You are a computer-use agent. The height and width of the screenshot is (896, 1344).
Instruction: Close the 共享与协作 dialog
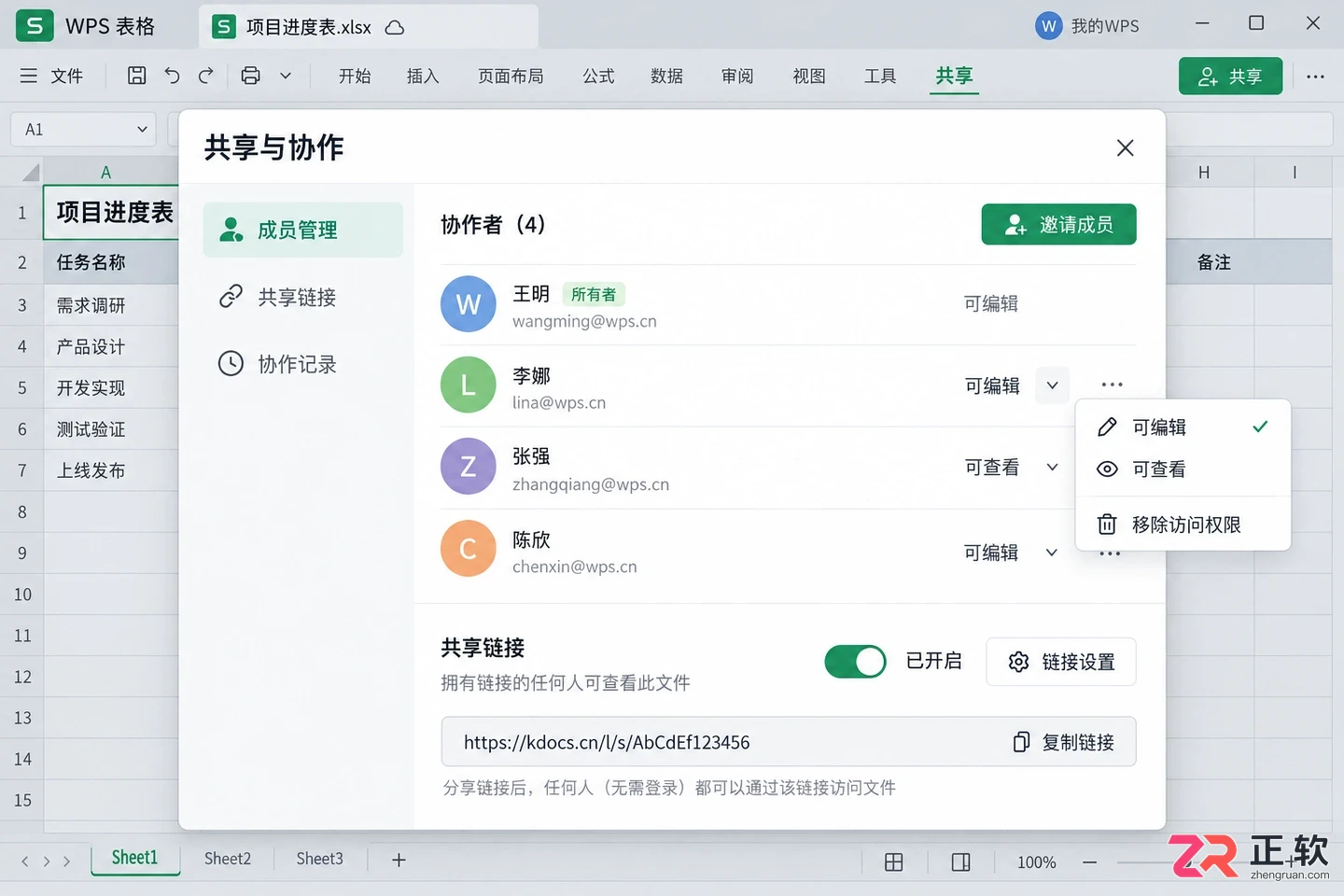[1125, 147]
